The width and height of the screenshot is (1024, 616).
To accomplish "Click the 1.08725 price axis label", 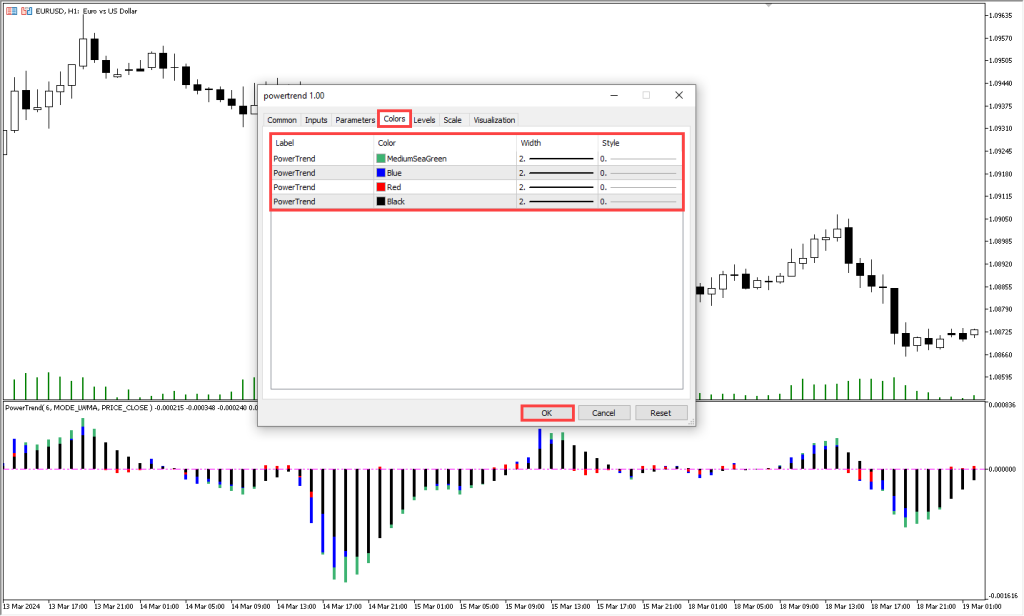I will point(1000,332).
